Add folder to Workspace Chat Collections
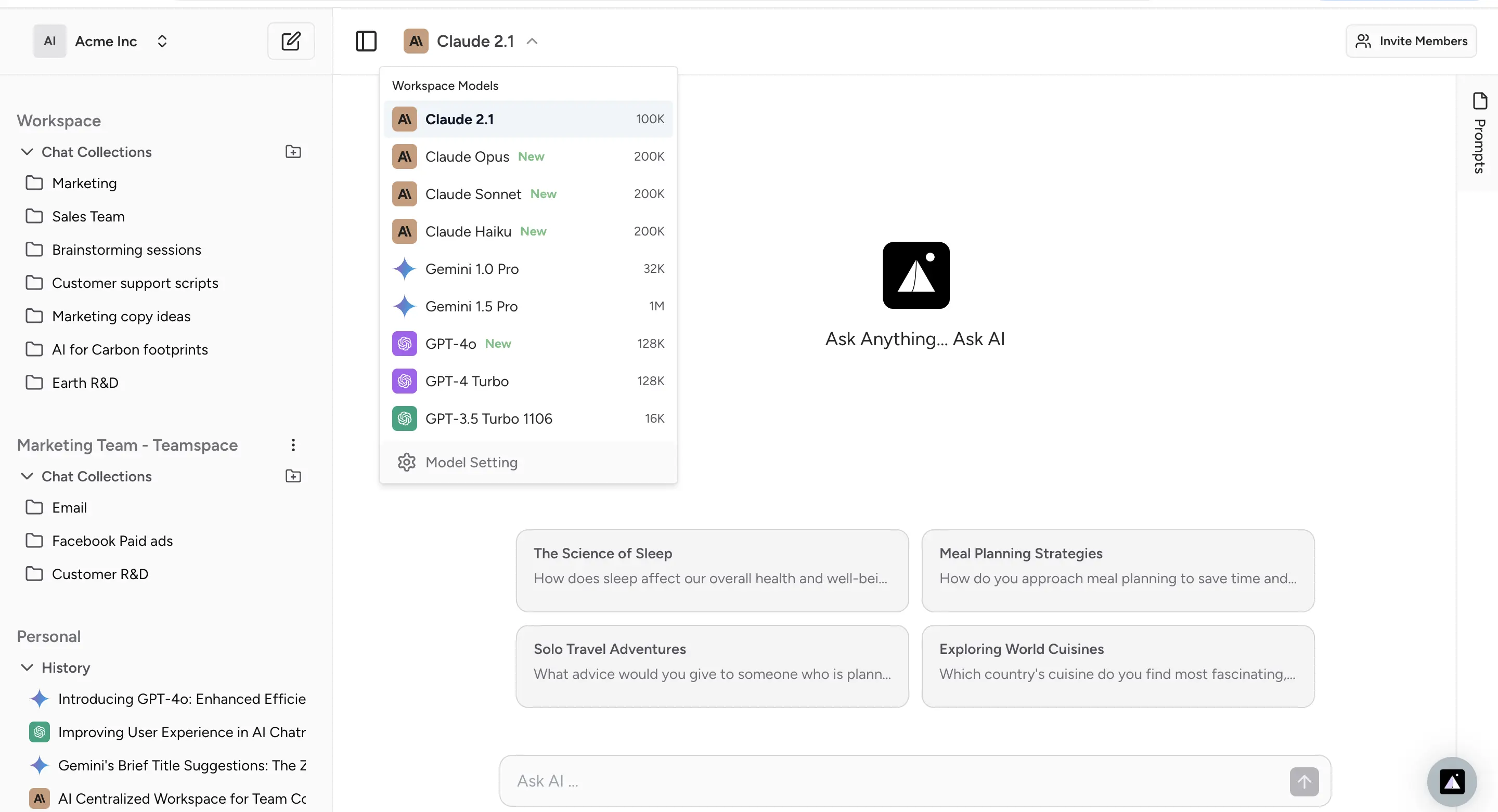This screenshot has width=1498, height=812. (293, 152)
